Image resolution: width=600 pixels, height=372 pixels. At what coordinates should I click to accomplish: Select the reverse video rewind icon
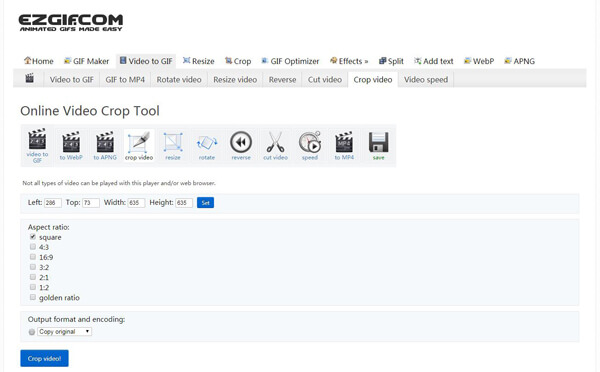tap(241, 145)
